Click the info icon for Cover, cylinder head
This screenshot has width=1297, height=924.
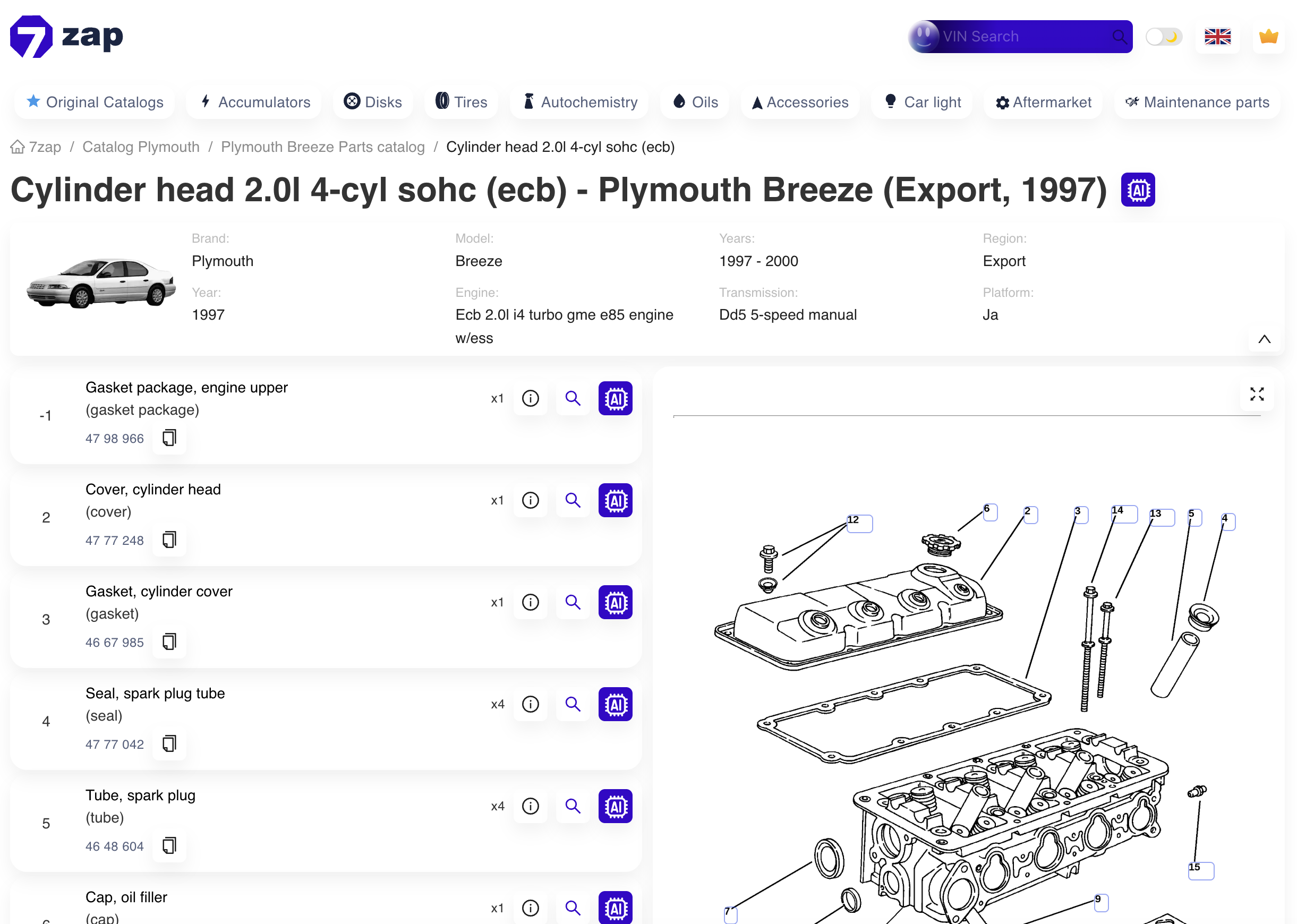(530, 500)
